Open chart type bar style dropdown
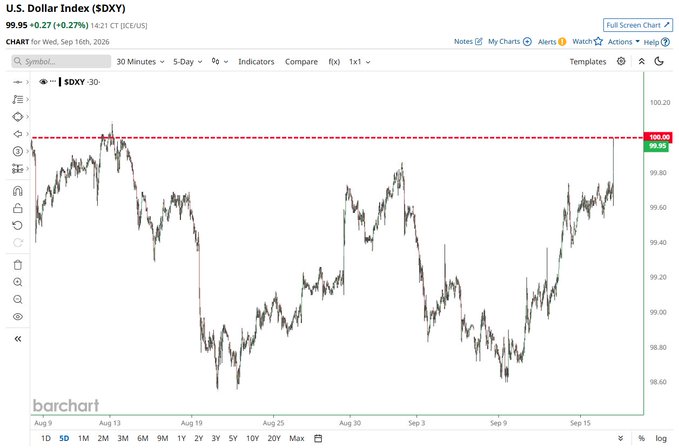Screen dimensions: 679x448 [x=220, y=61]
